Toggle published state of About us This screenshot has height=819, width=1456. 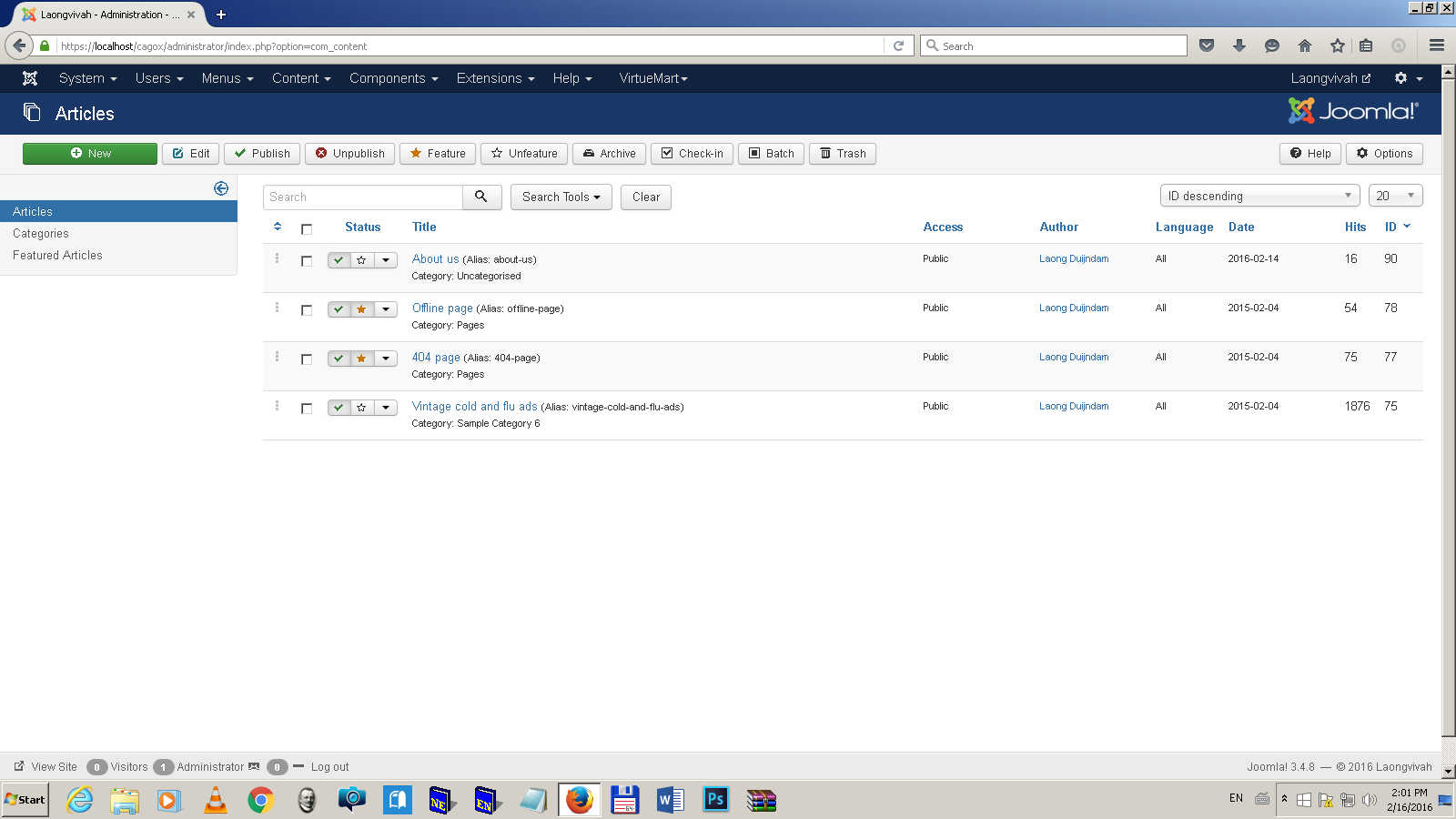point(339,260)
